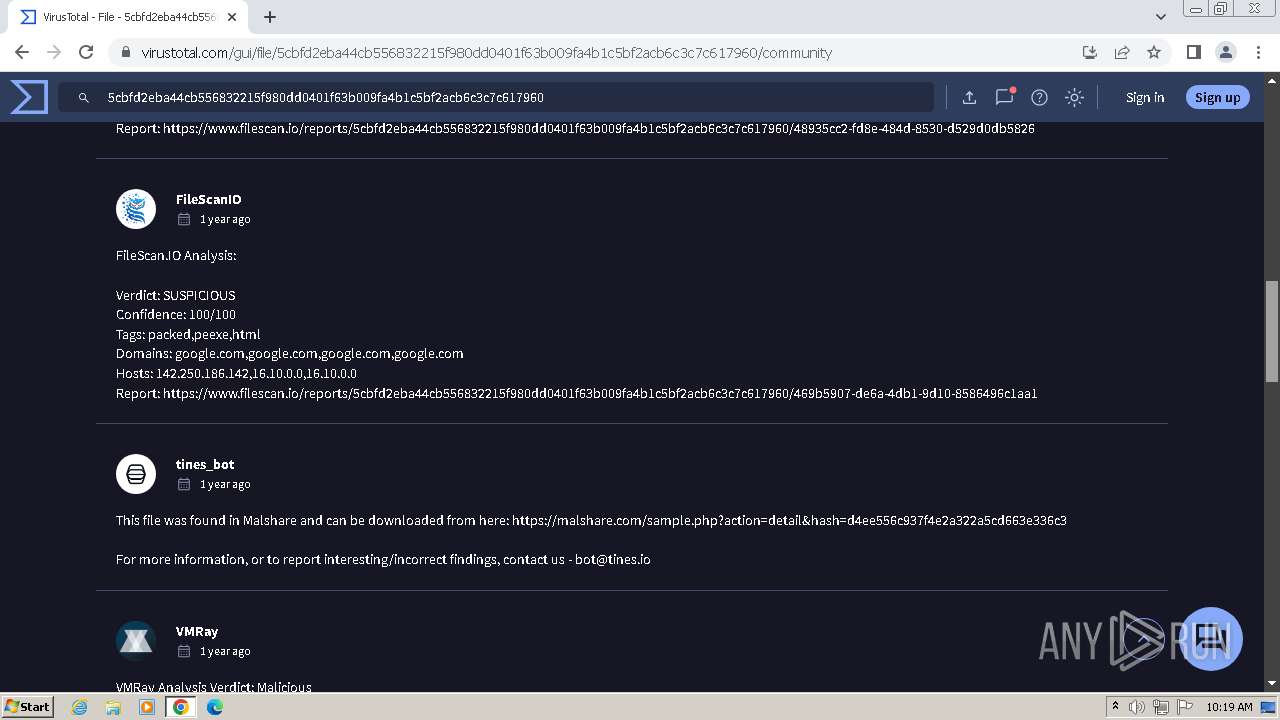Viewport: 1280px width, 720px height.
Task: Click the Sign in link
Action: pos(1145,97)
